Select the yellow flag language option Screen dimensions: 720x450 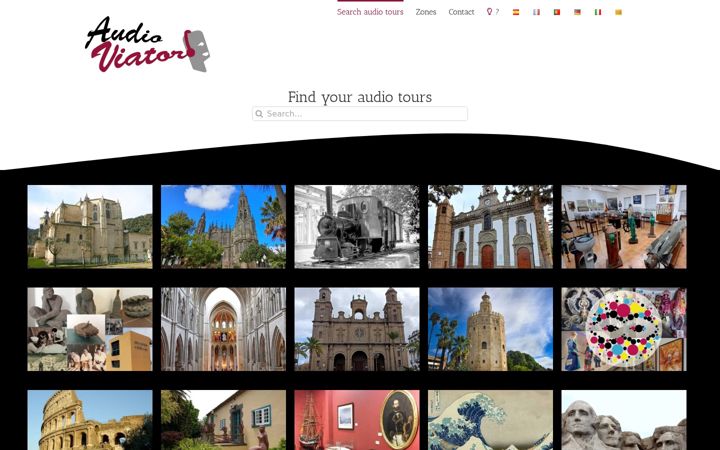tap(618, 12)
